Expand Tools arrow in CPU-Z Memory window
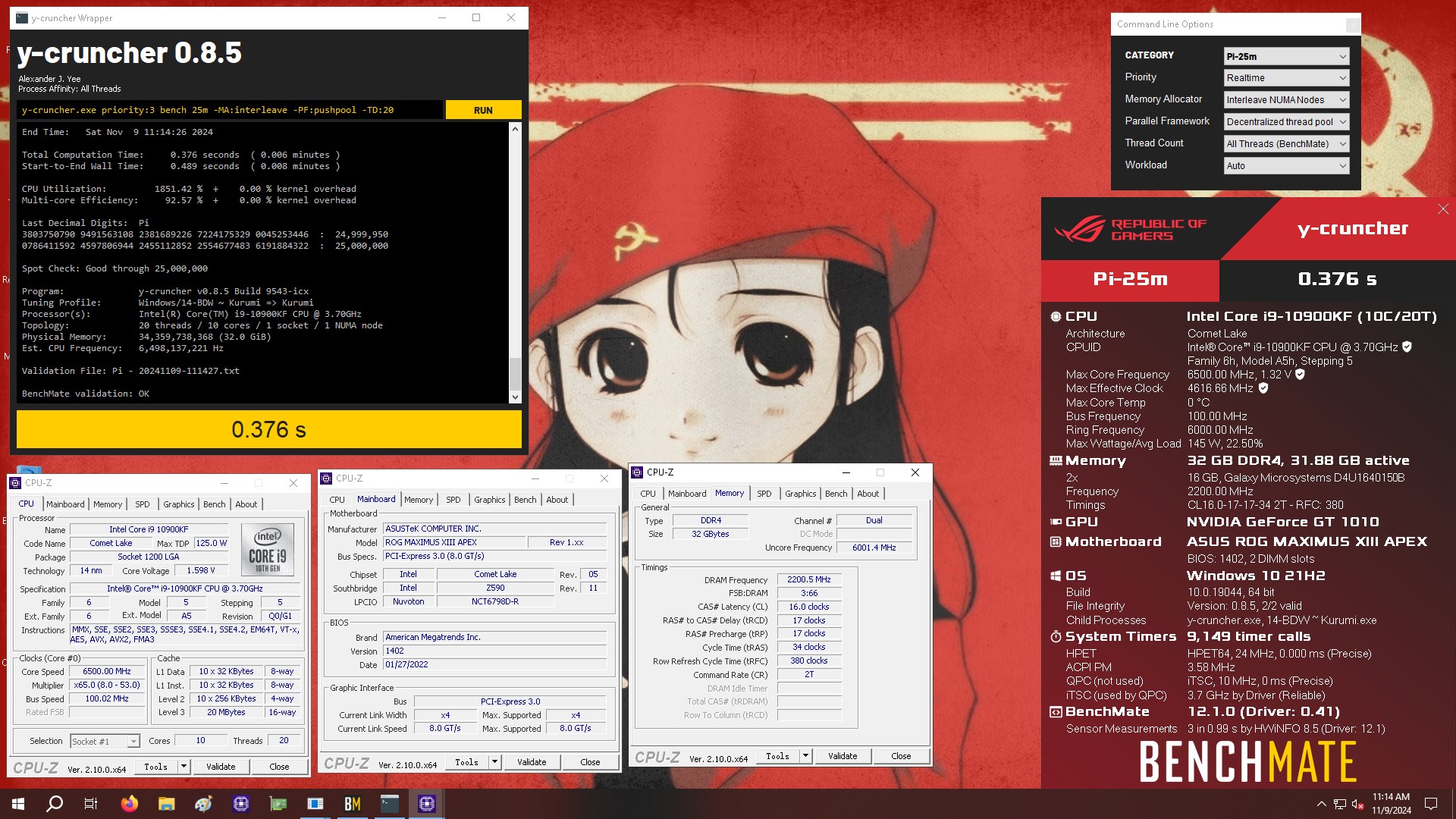The width and height of the screenshot is (1456, 819). pos(805,756)
